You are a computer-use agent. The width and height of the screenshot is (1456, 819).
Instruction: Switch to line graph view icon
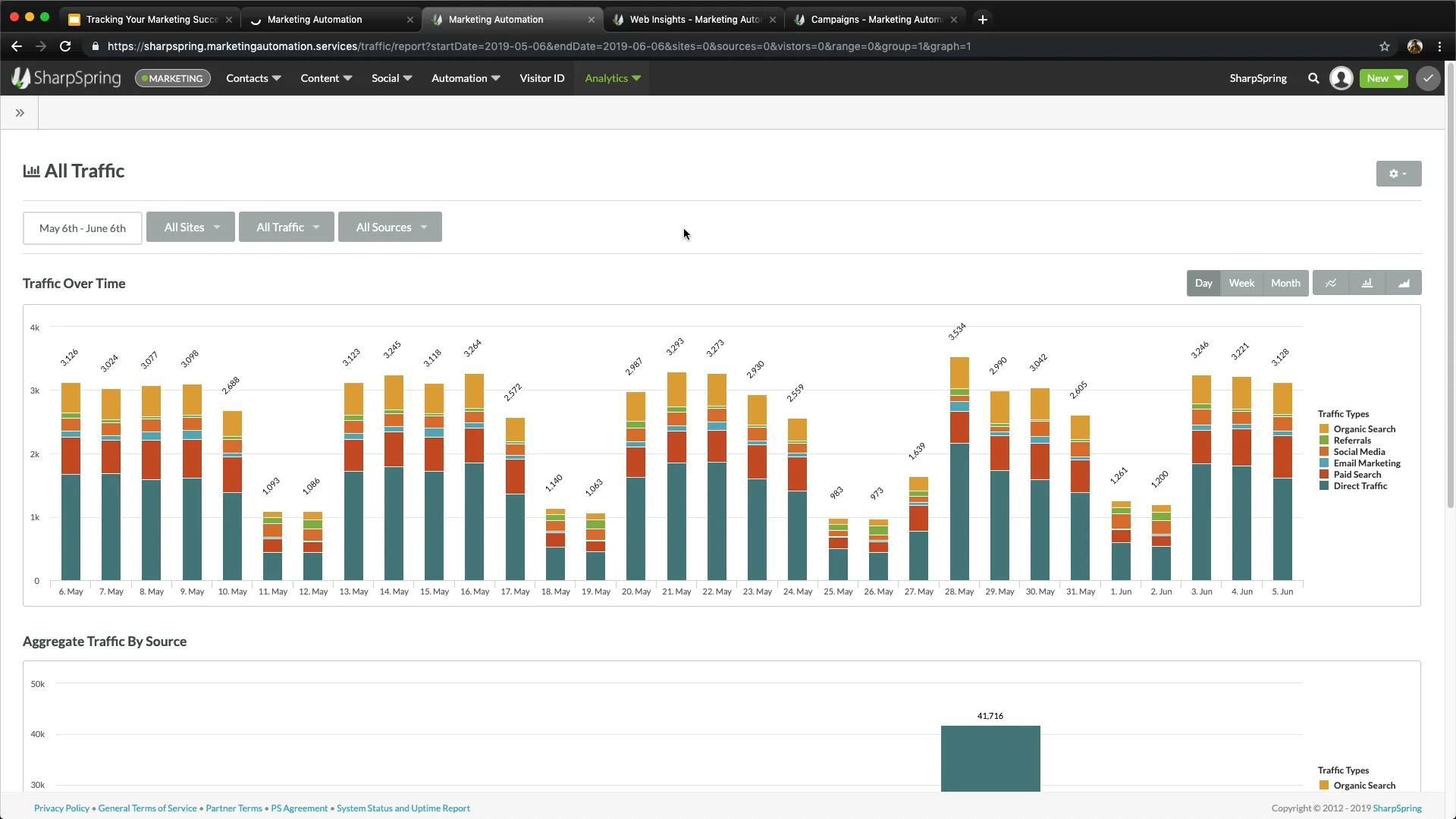point(1331,283)
